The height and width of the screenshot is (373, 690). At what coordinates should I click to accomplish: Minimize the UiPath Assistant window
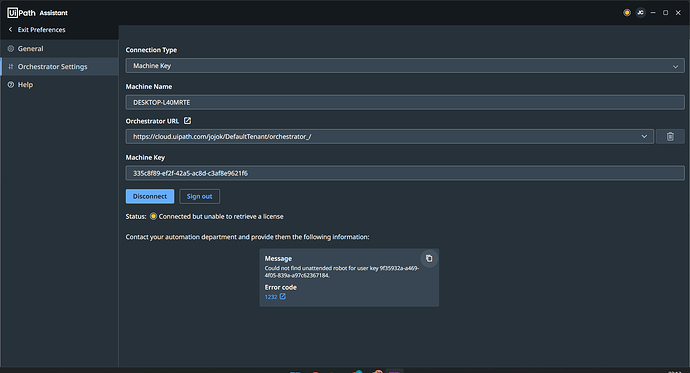tap(653, 13)
